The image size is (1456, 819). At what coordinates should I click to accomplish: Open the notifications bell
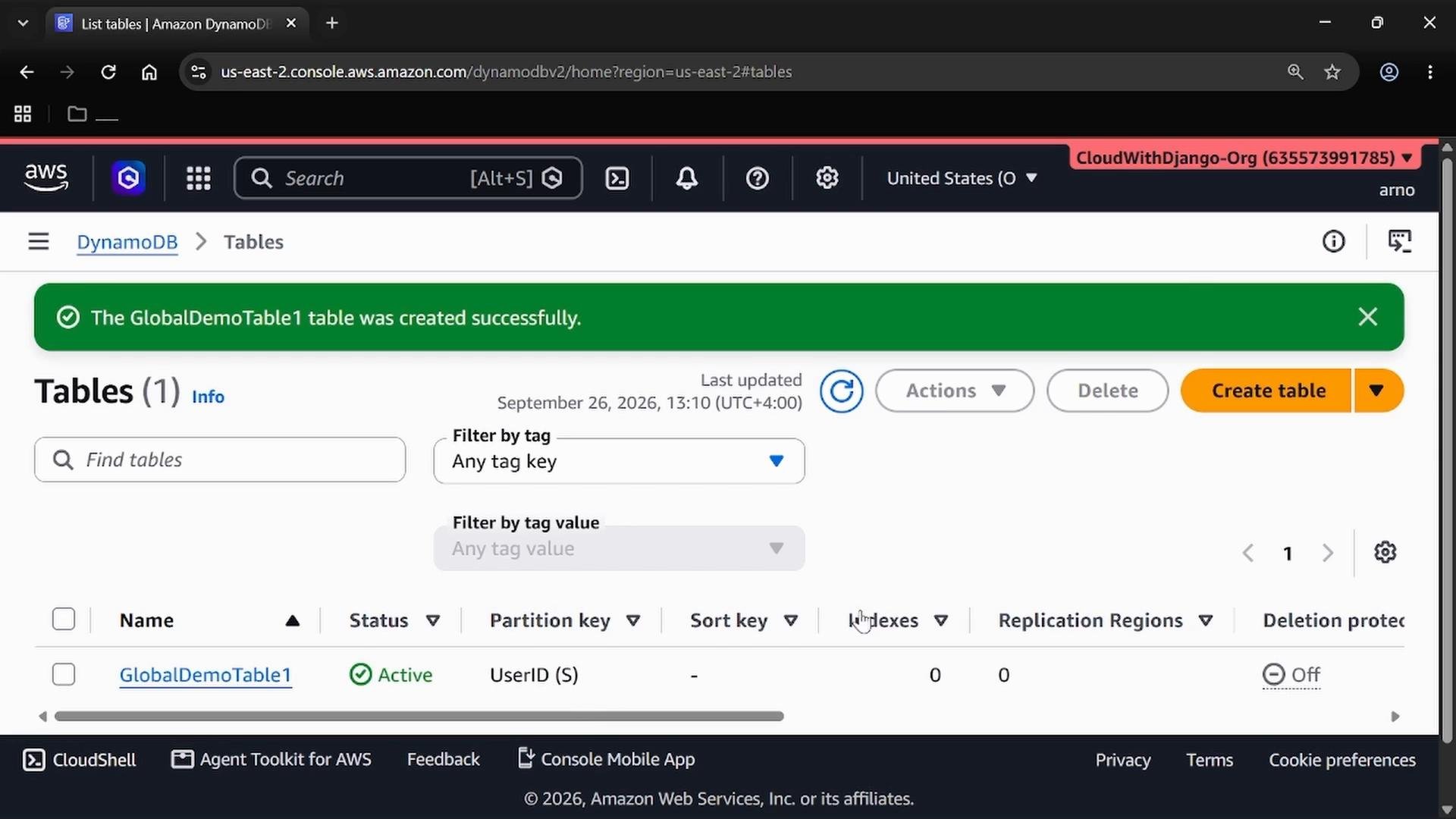[x=687, y=178]
